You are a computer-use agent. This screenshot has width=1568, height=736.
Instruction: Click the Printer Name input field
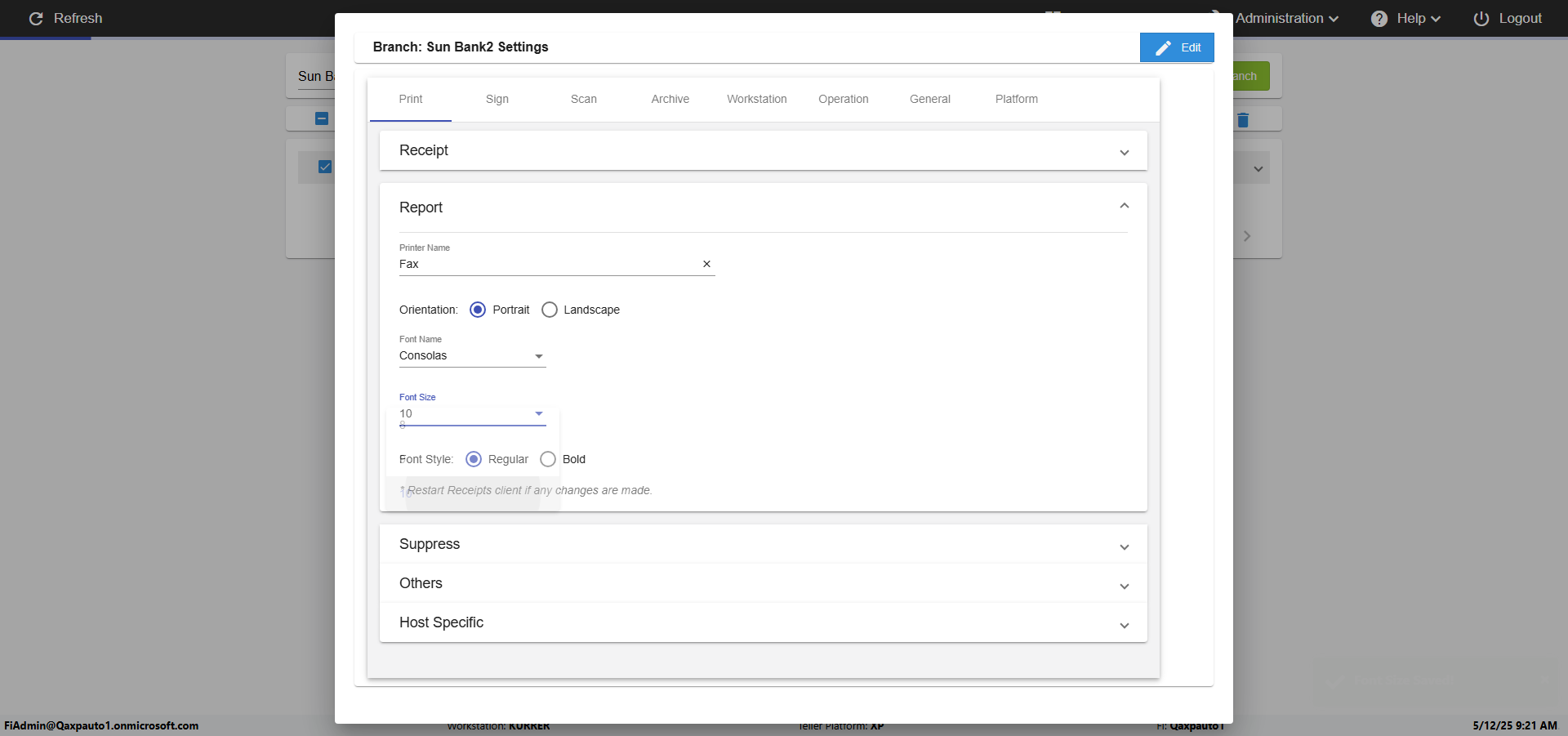[547, 264]
